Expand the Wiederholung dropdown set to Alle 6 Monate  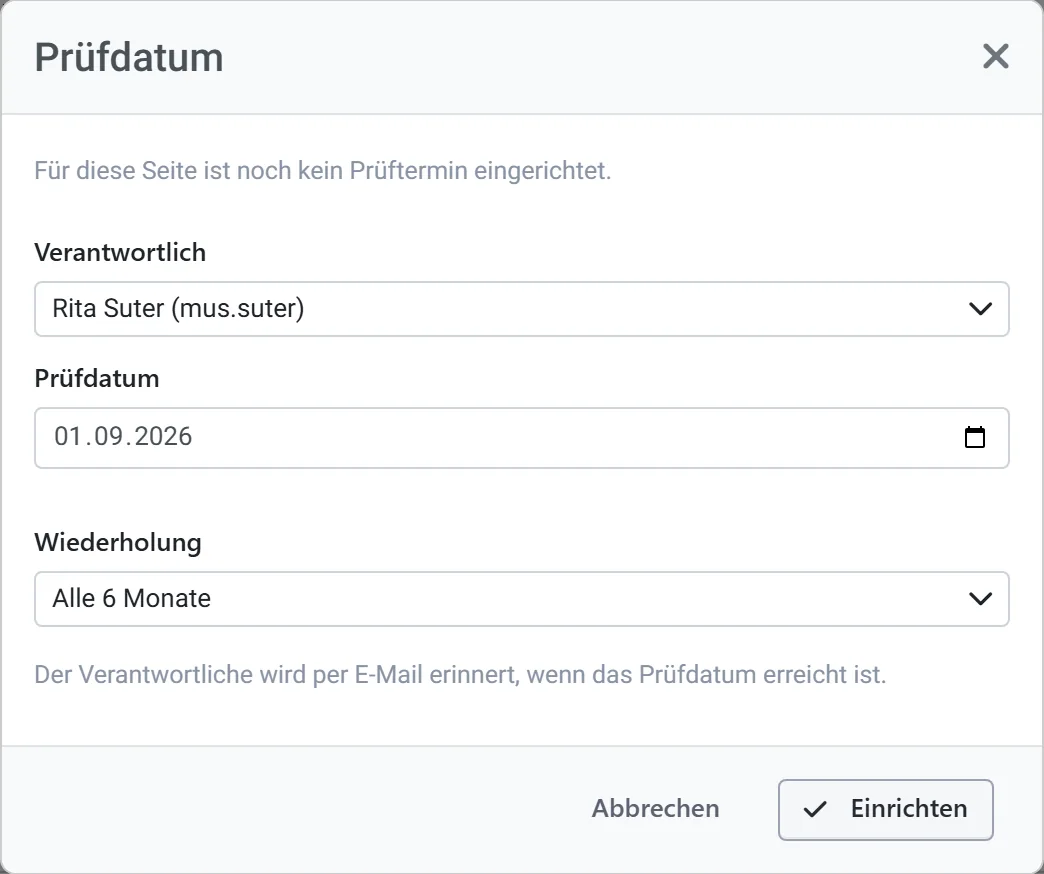[522, 598]
